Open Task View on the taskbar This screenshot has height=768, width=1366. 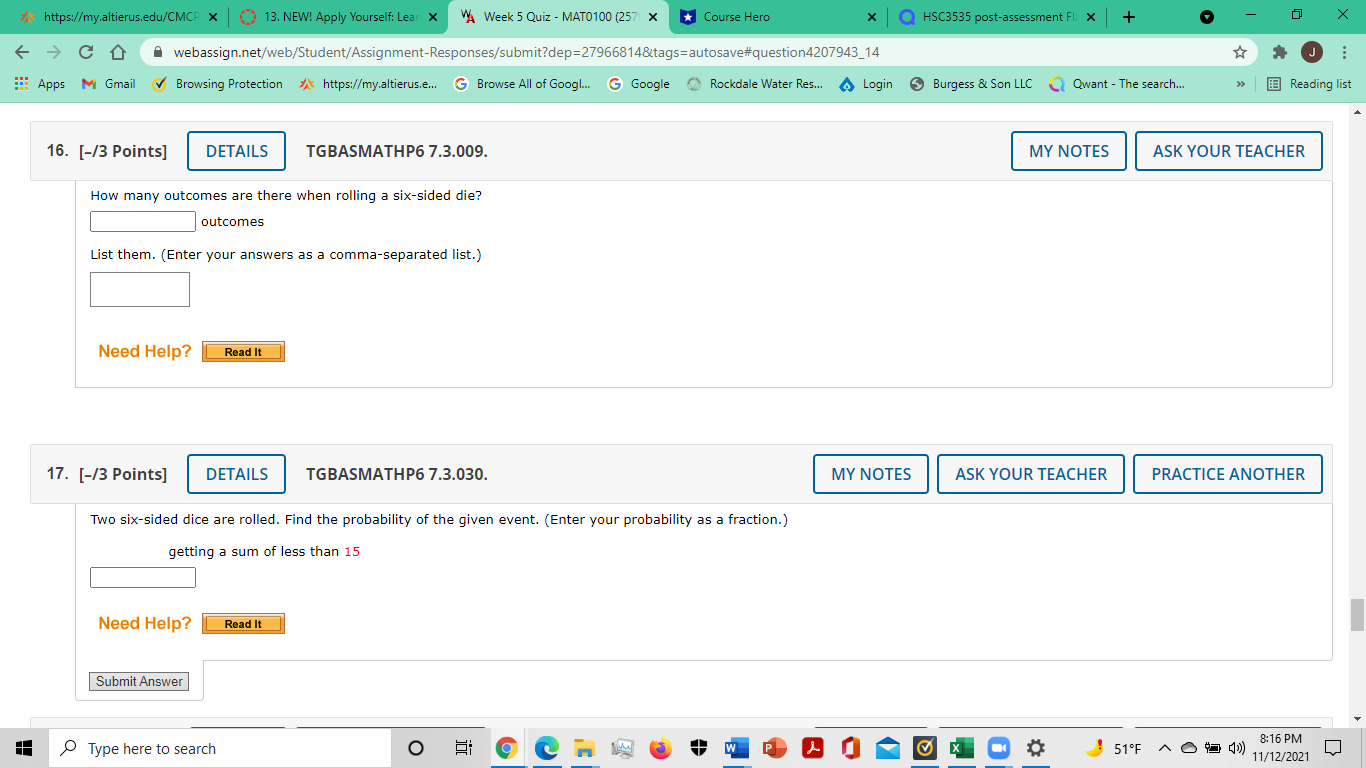[x=463, y=748]
